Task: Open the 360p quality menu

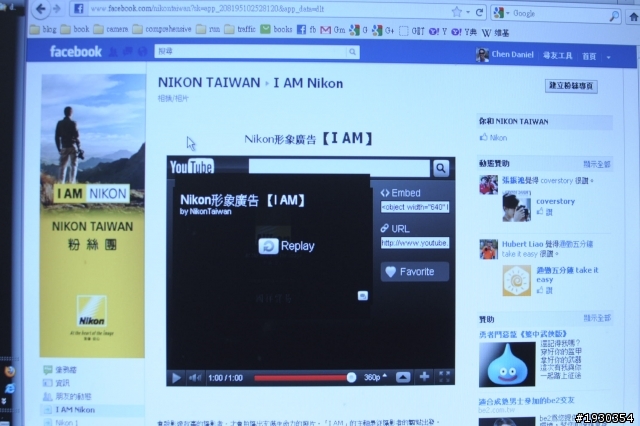Action: coord(375,377)
